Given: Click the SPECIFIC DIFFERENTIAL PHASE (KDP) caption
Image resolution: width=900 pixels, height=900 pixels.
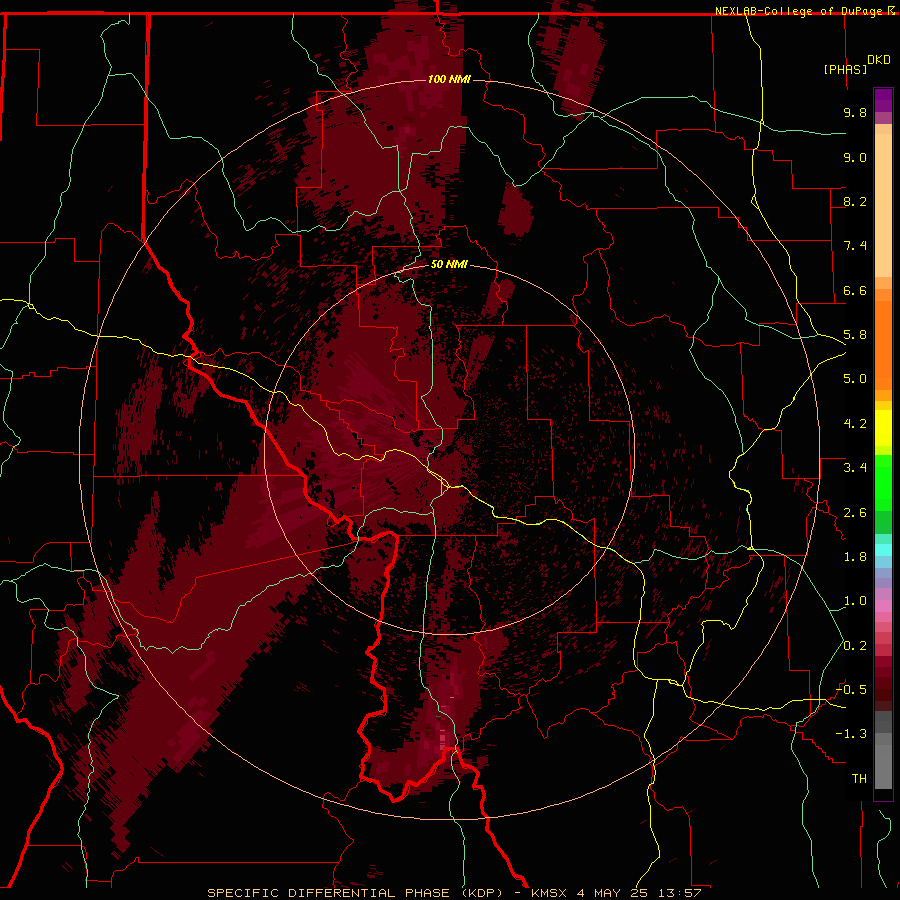Looking at the screenshot, I should click(x=356, y=893).
